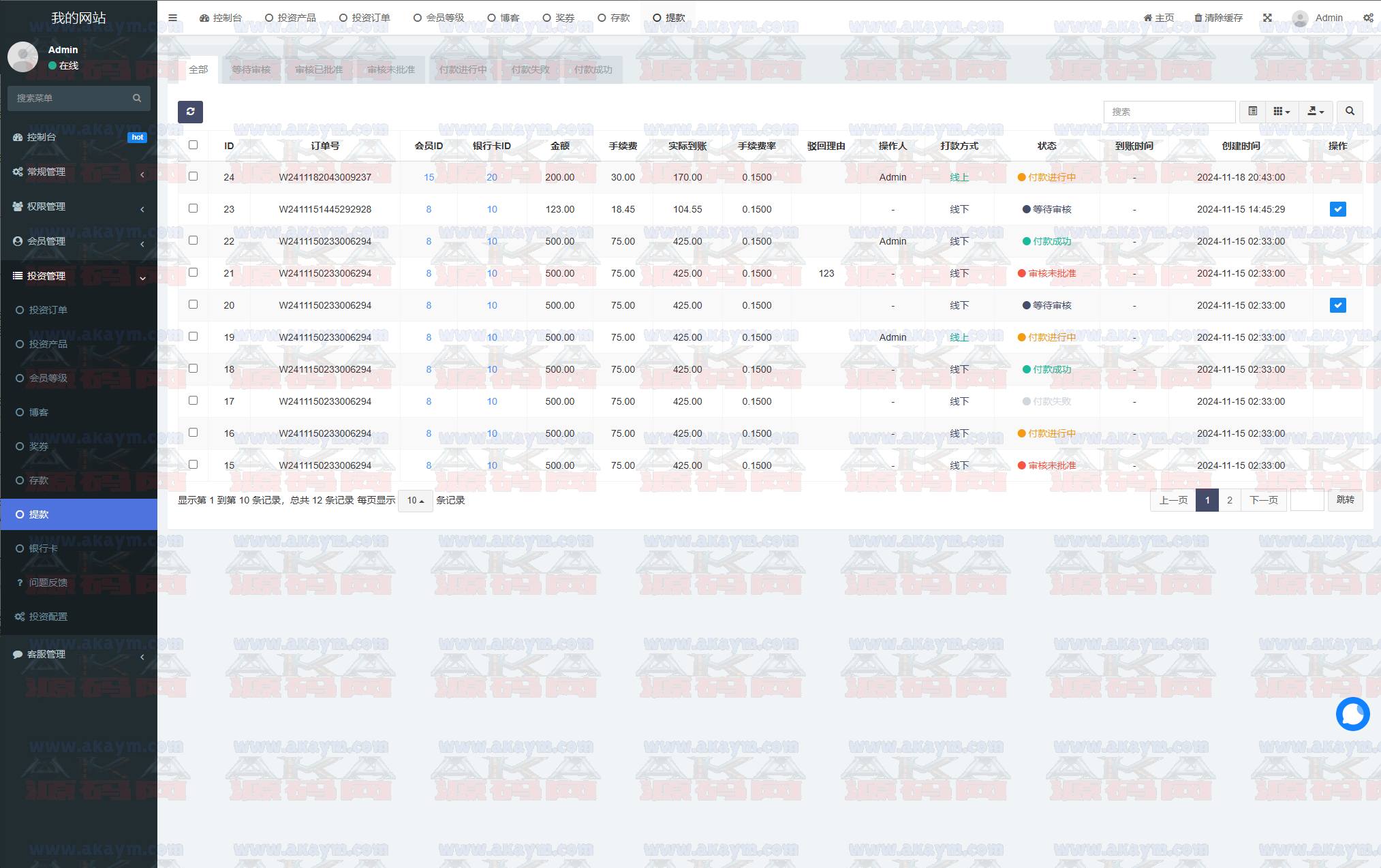Open the export data dropdown
The width and height of the screenshot is (1381, 868).
[x=1316, y=111]
